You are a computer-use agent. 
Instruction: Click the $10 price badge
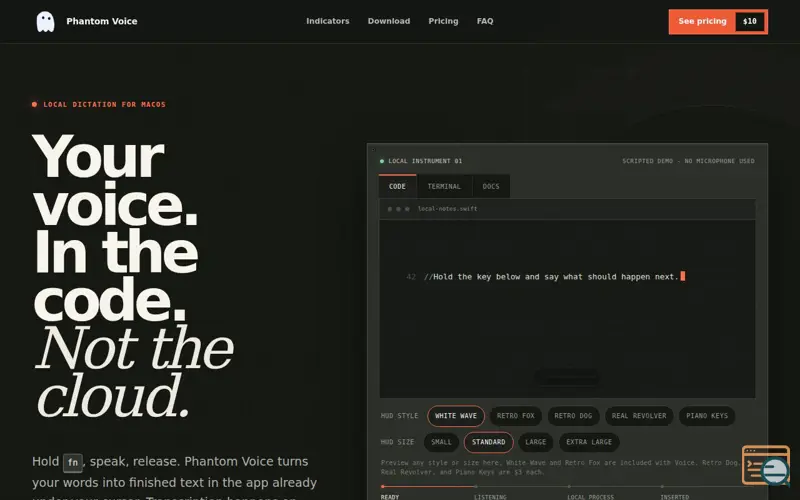click(749, 21)
